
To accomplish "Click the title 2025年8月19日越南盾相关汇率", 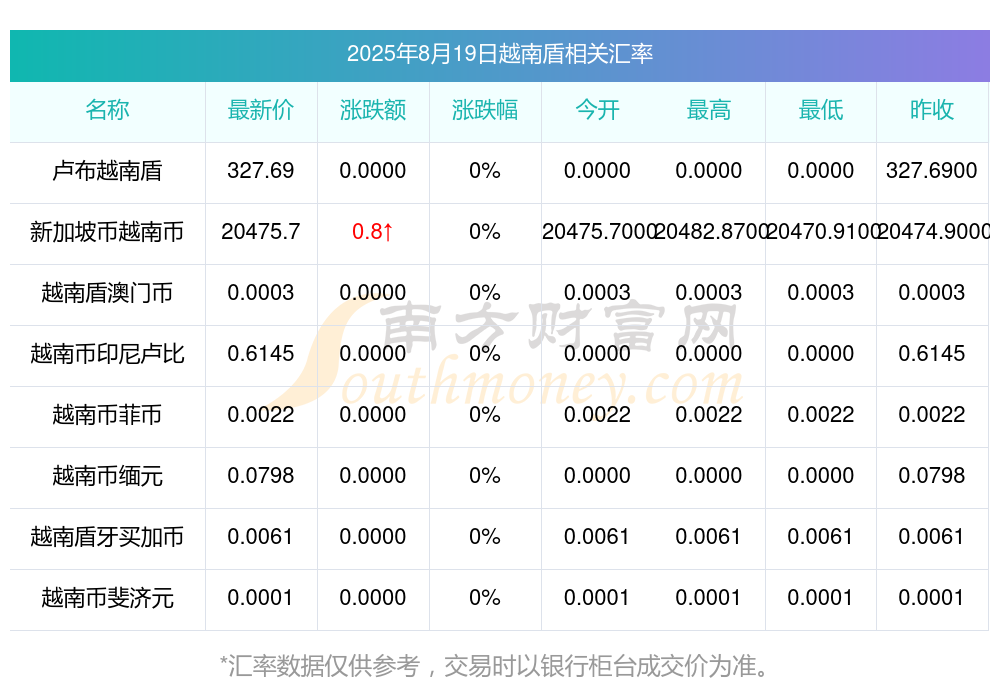I will [x=499, y=54].
